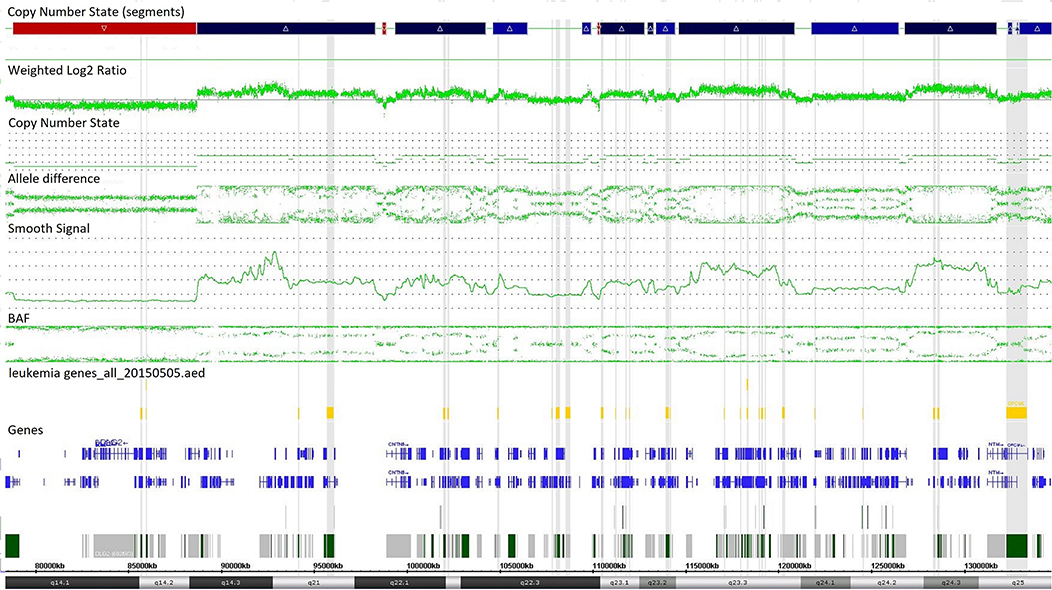This screenshot has width=1052, height=590.
Task: Click the 'leukemia genes_all_20150505.aed' track label
Action: tap(107, 373)
